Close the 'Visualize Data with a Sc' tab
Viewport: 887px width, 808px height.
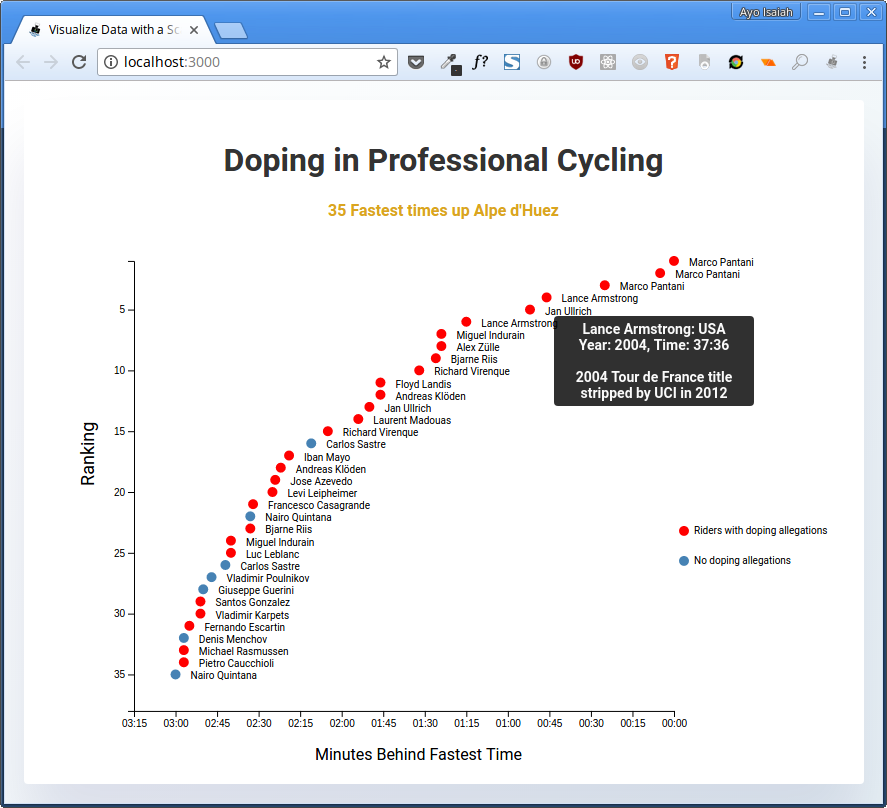coord(194,30)
